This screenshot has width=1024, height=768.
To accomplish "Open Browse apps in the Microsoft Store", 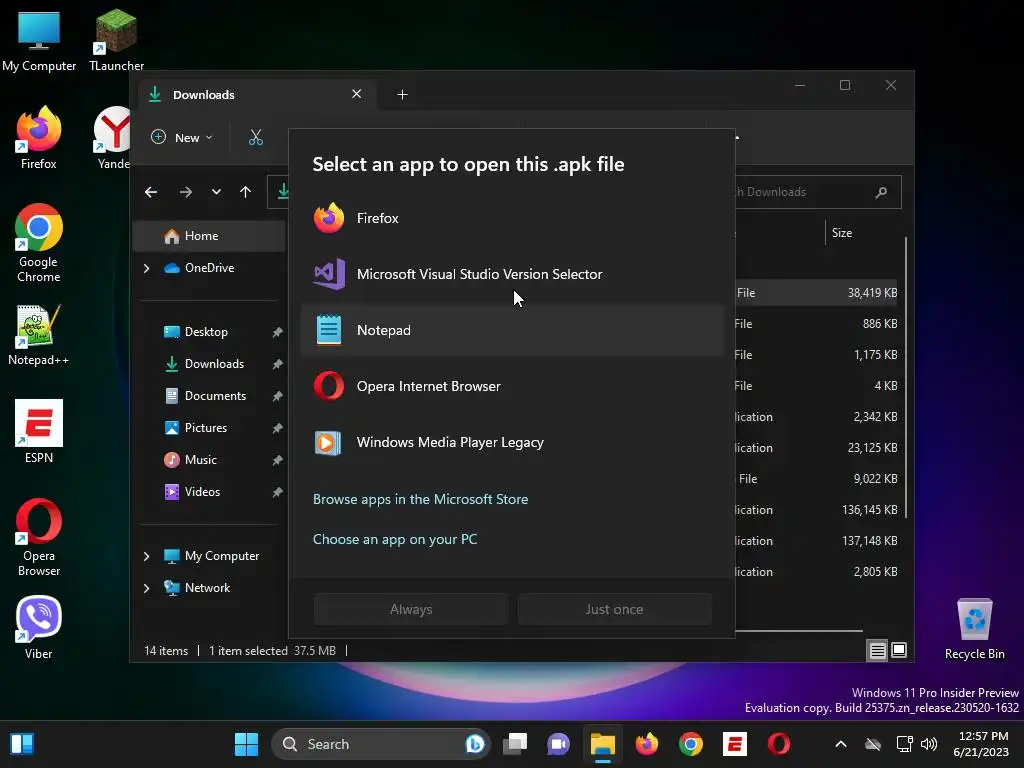I will [421, 499].
